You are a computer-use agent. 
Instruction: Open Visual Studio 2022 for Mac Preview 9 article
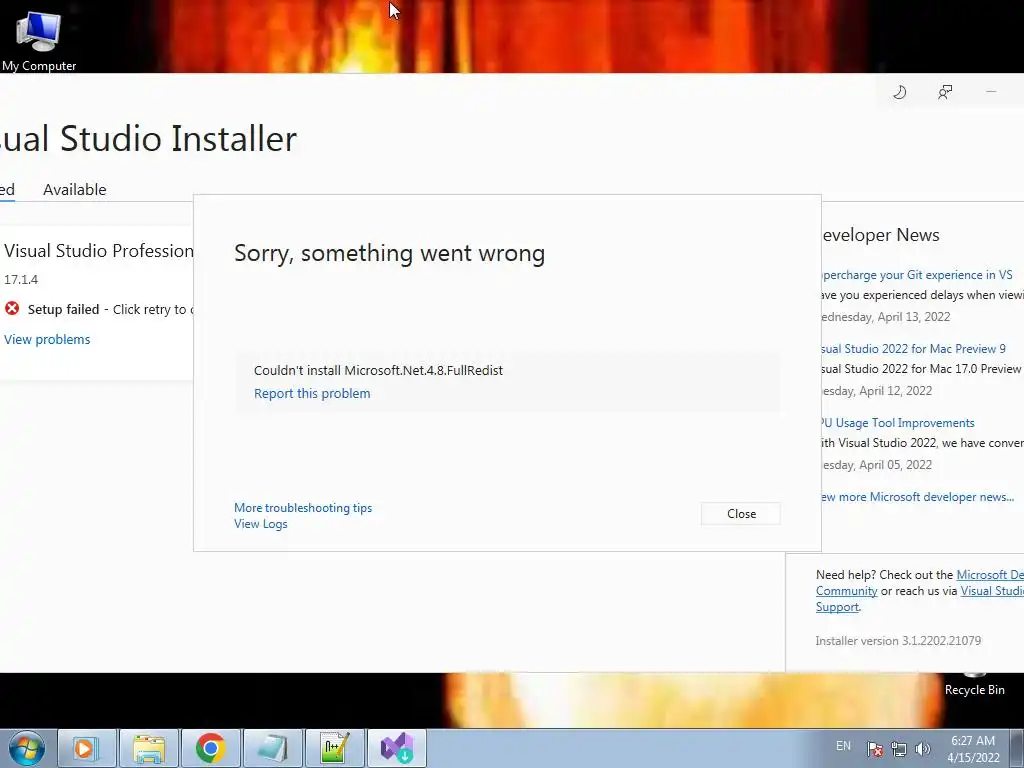point(914,349)
